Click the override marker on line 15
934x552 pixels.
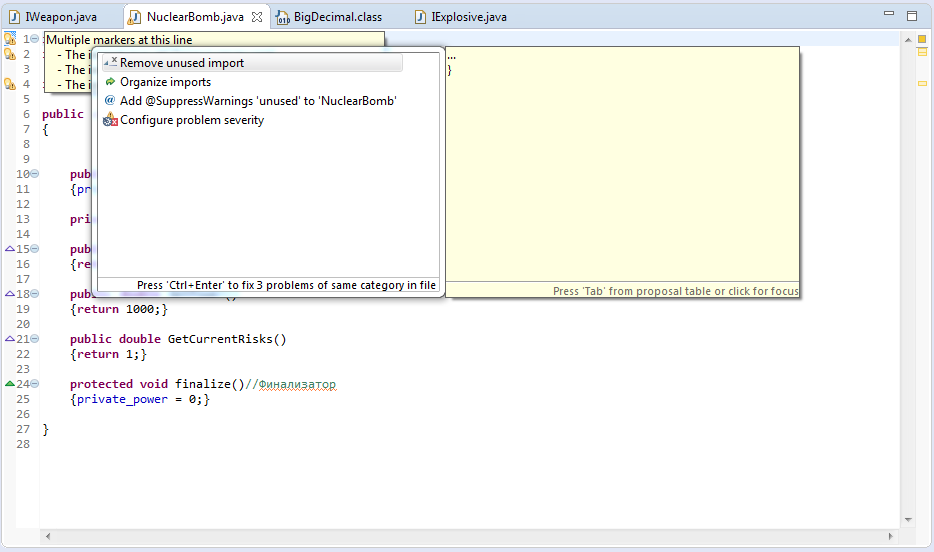pos(10,249)
